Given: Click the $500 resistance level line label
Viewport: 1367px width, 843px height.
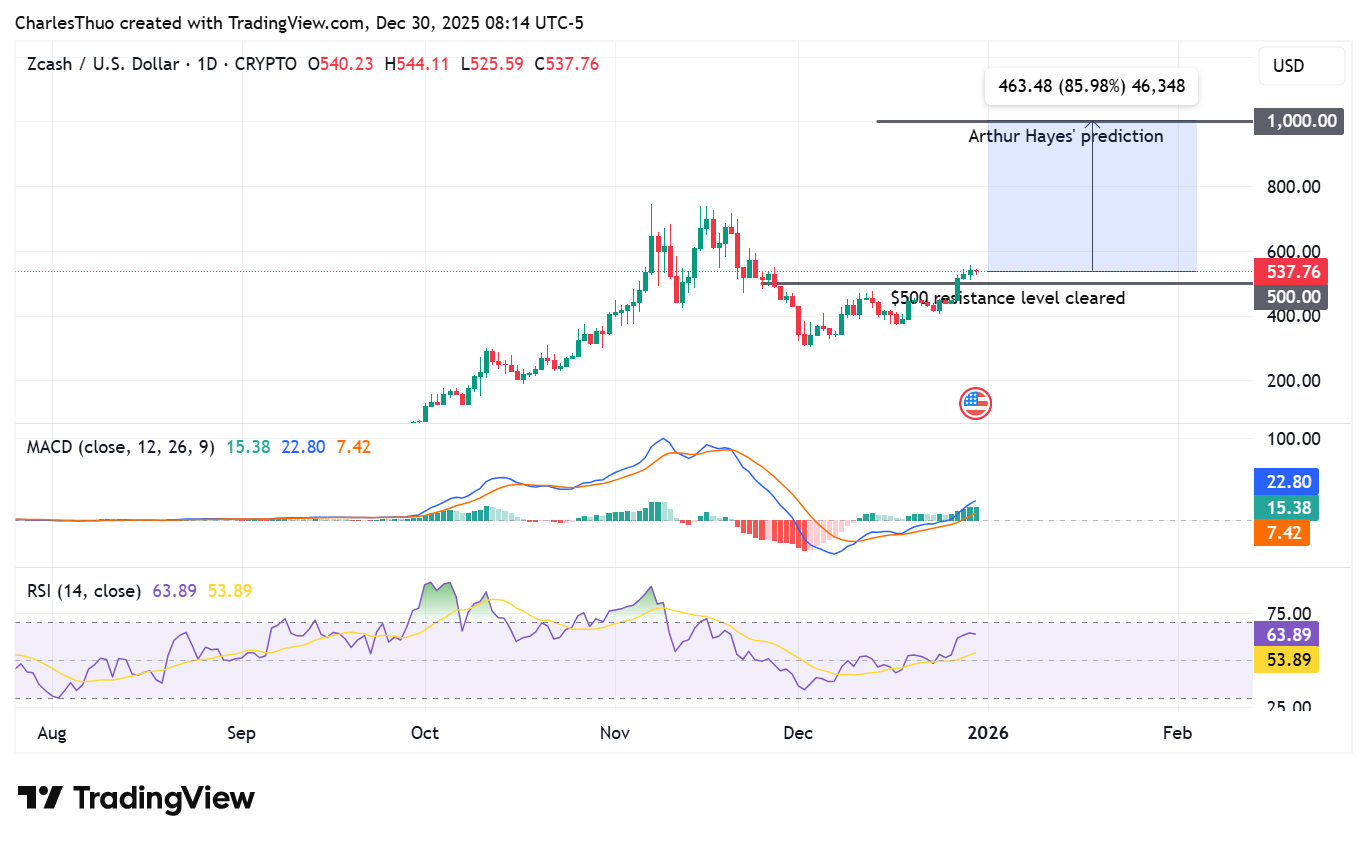Looking at the screenshot, I should tap(1007, 297).
